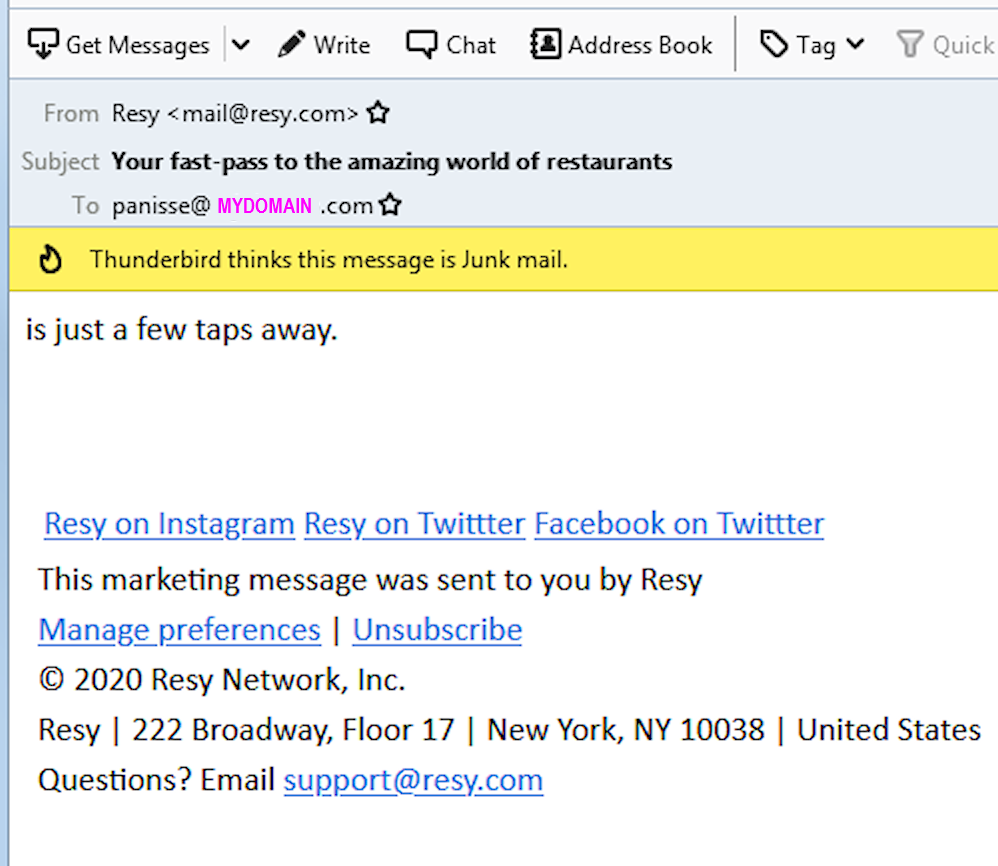998x866 pixels.
Task: Click the subject line text
Action: coord(392,162)
